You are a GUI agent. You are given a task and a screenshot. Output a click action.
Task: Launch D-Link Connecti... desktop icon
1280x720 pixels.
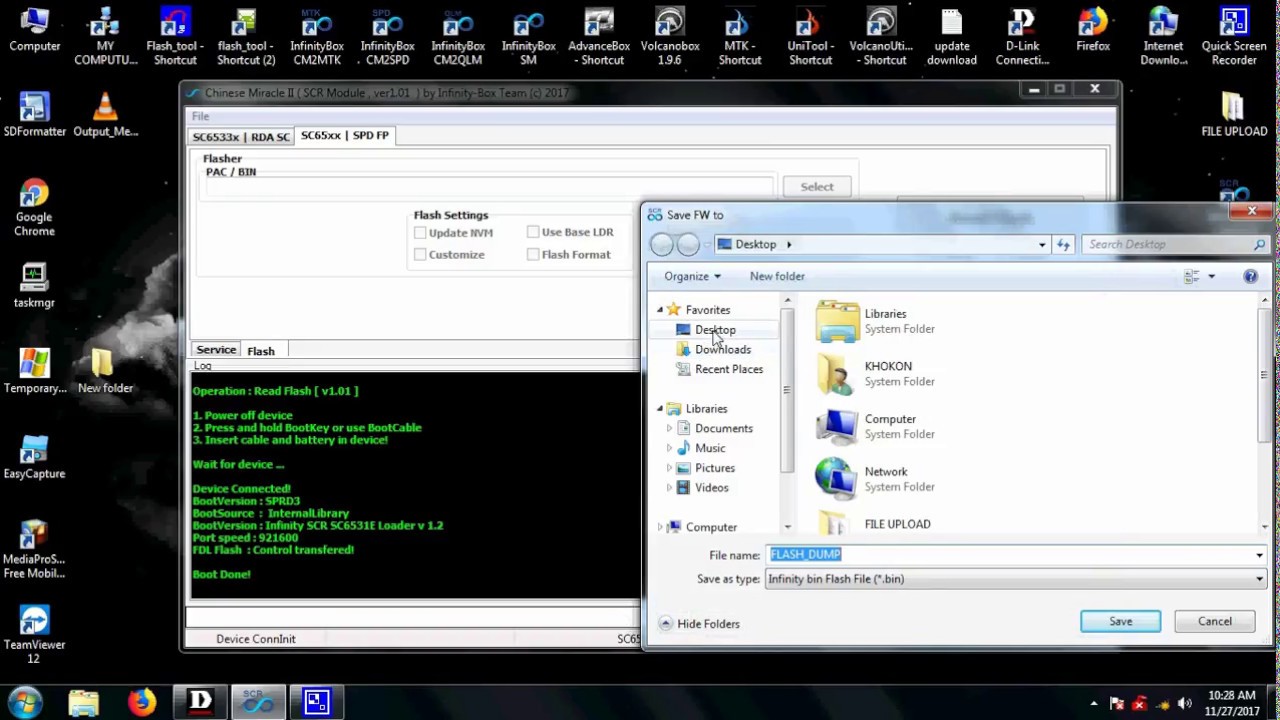(1022, 38)
